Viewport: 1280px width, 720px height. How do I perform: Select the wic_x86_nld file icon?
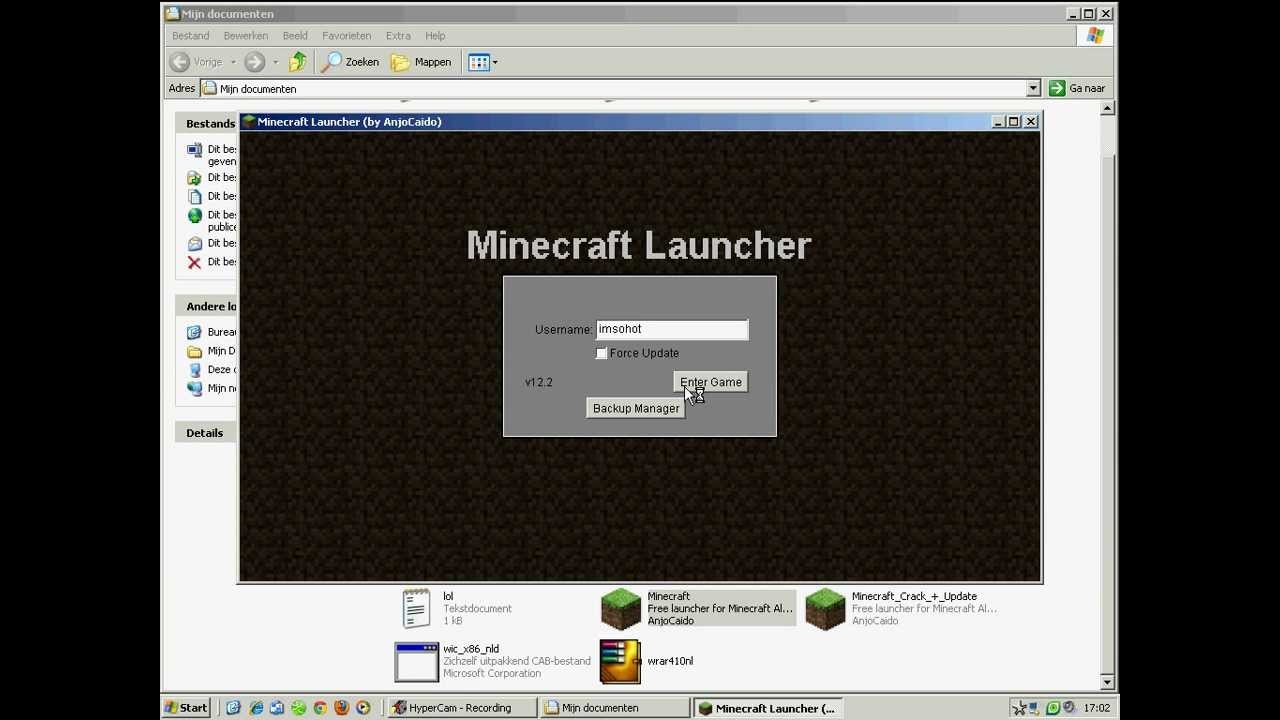pyautogui.click(x=417, y=661)
